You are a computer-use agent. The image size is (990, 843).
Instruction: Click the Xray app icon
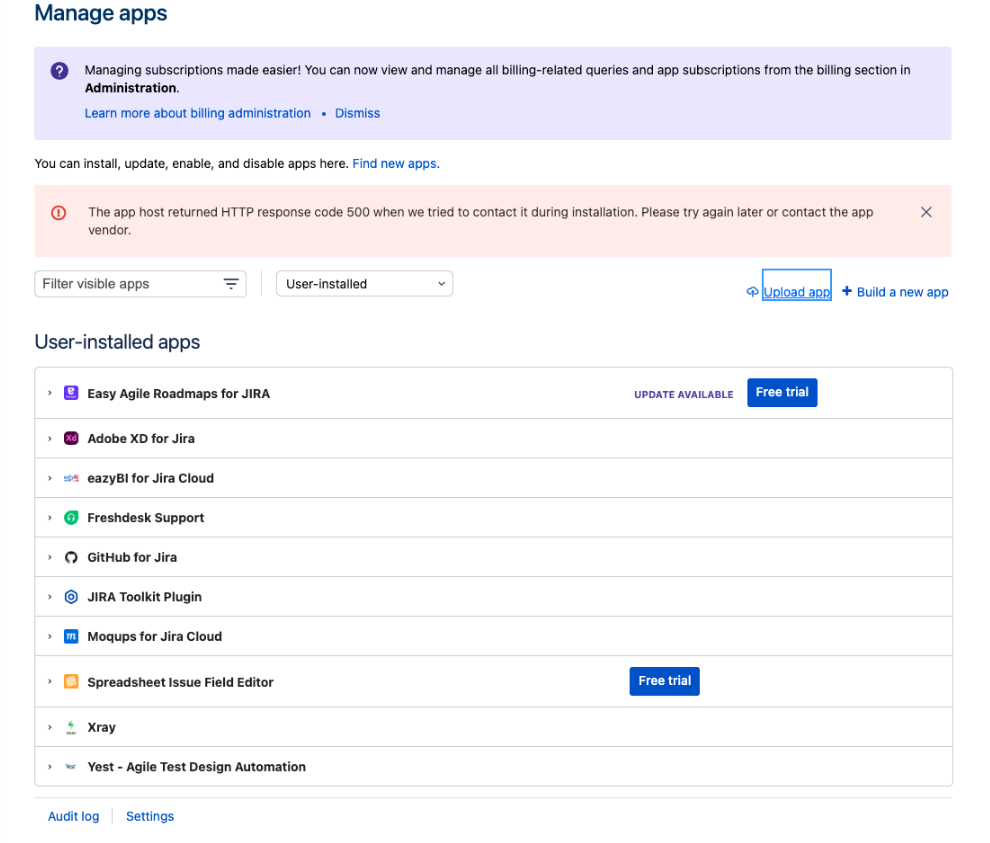tap(71, 727)
